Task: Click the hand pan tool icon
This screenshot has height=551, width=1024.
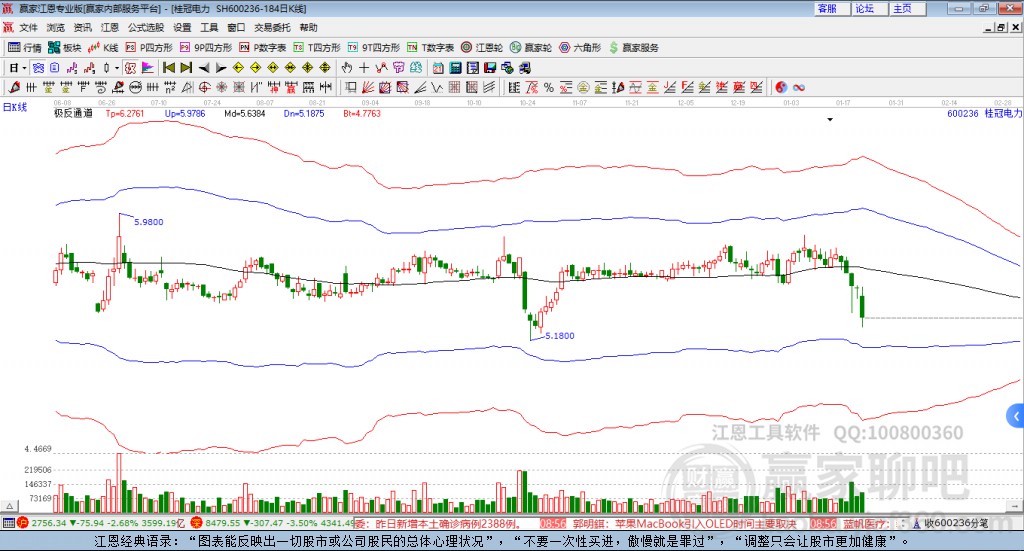Action: (x=347, y=68)
